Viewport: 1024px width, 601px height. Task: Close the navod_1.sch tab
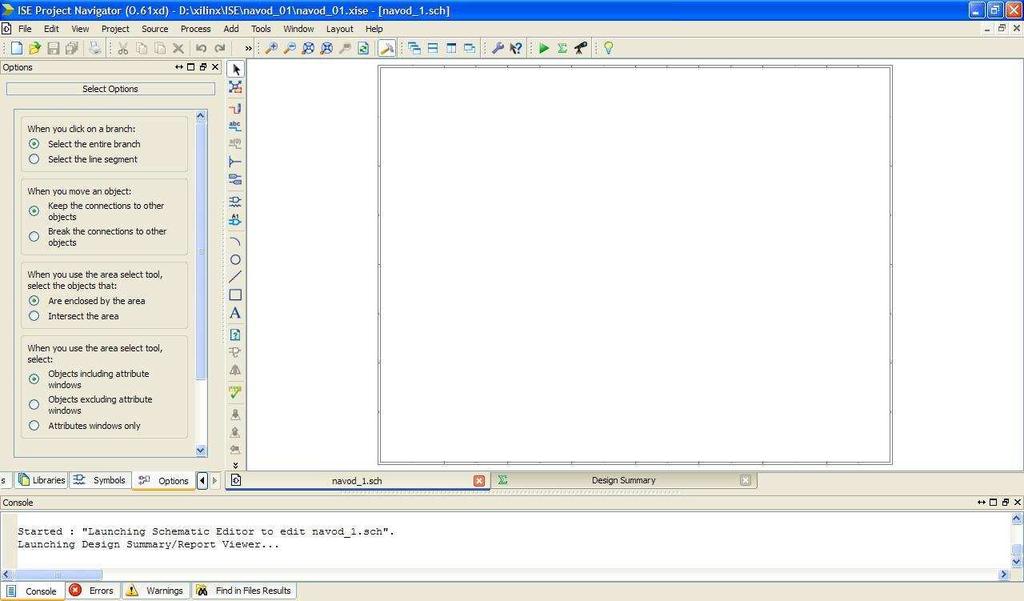coord(479,481)
